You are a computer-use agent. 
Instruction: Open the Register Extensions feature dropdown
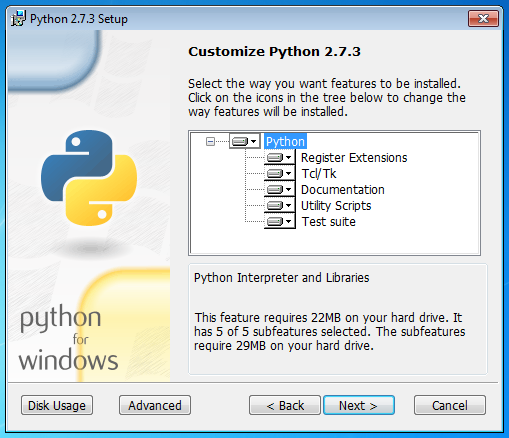pos(280,157)
